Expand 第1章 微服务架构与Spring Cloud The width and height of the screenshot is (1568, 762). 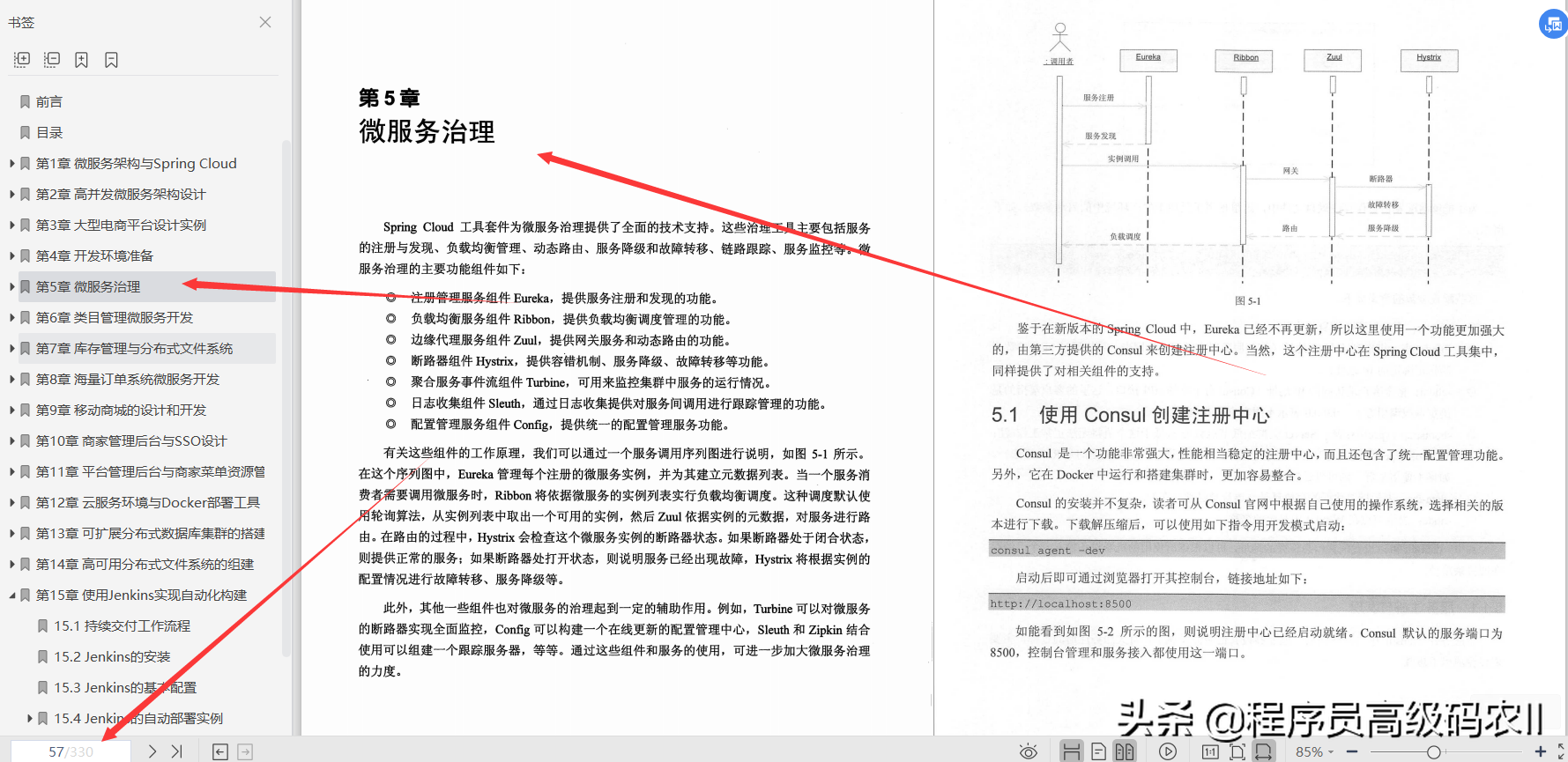[x=12, y=163]
